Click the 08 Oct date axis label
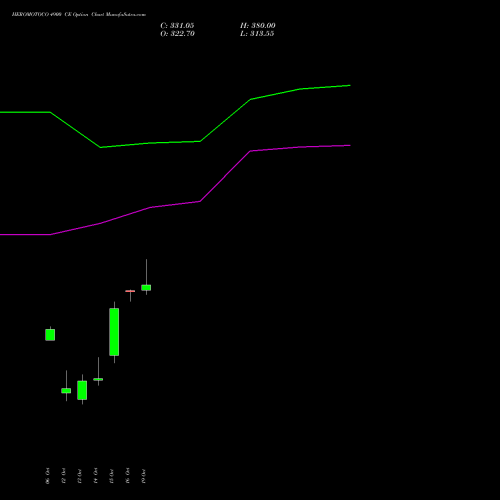This screenshot has height=500, width=500. click(x=48, y=476)
